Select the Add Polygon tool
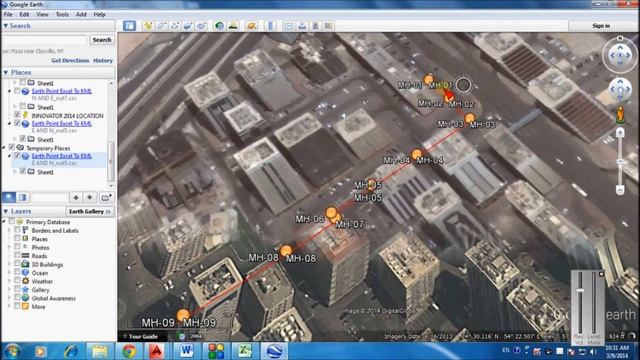640x360 pixels. pos(161,26)
